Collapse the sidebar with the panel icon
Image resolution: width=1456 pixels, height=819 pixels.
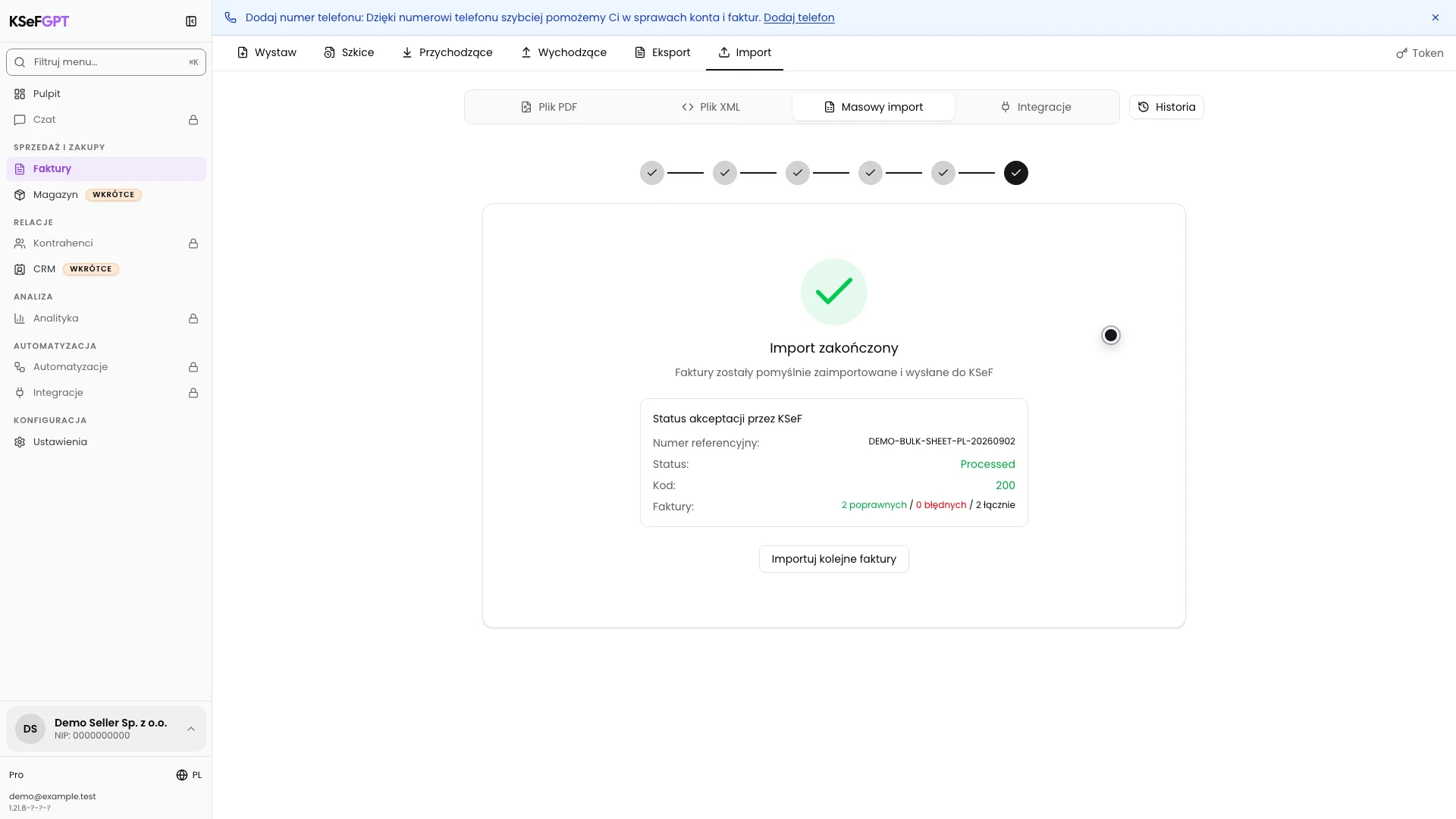pos(191,21)
